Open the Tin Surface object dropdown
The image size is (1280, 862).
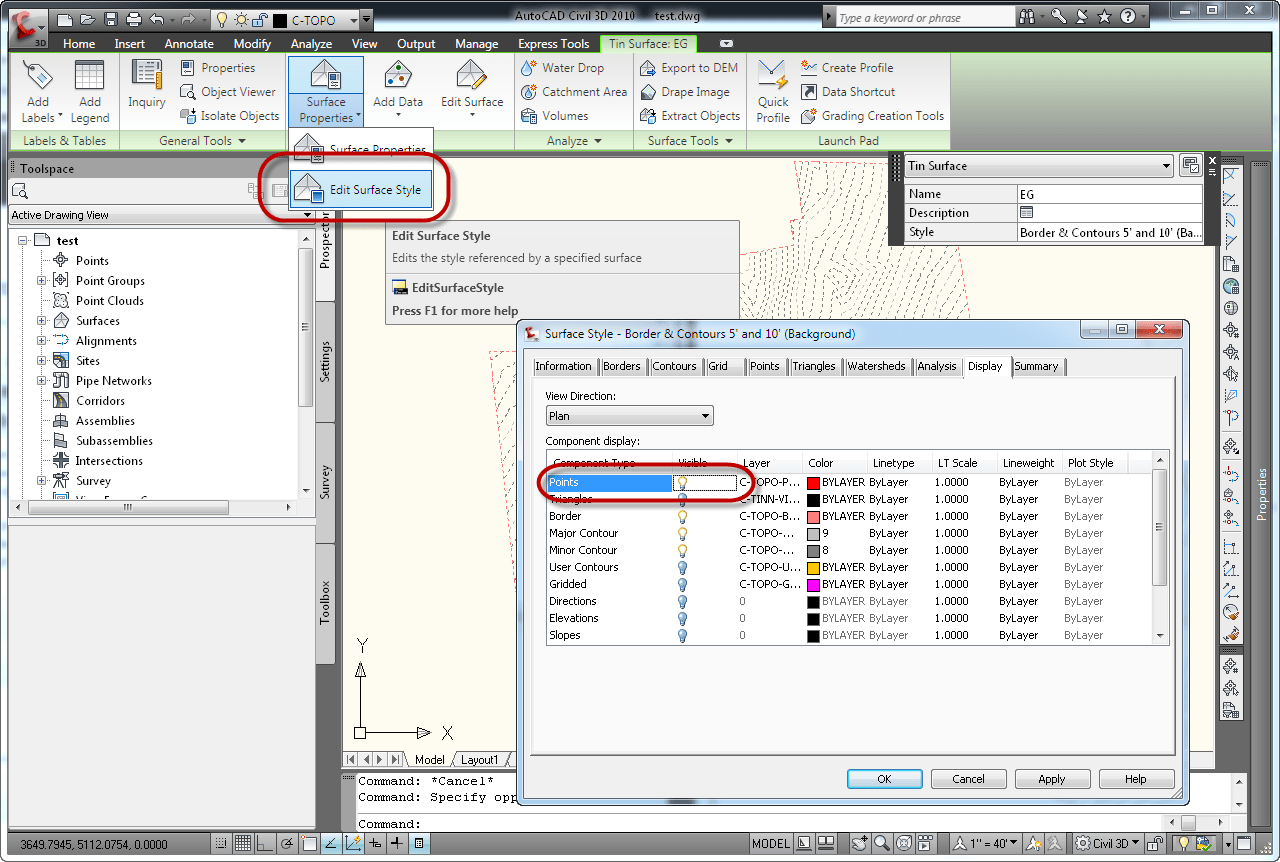(1166, 166)
